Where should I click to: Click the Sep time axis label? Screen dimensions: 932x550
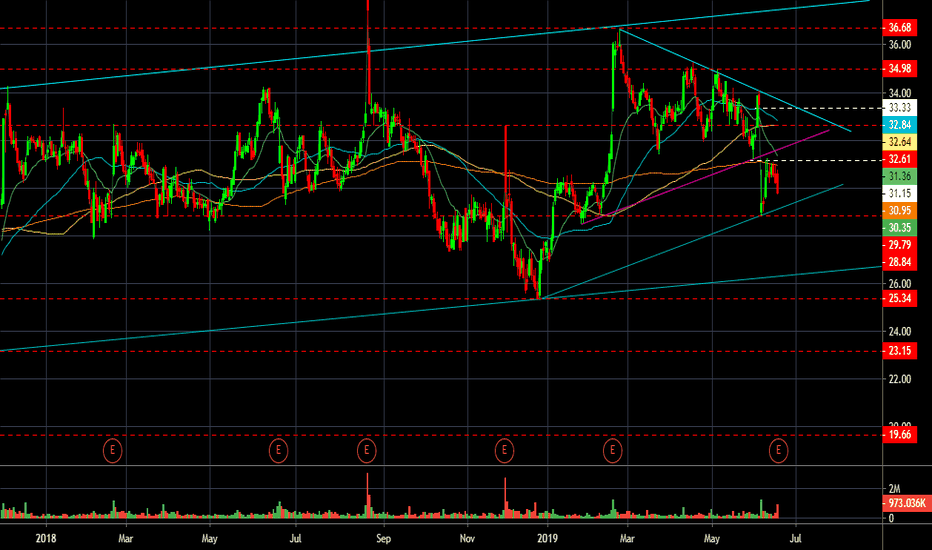[383, 539]
